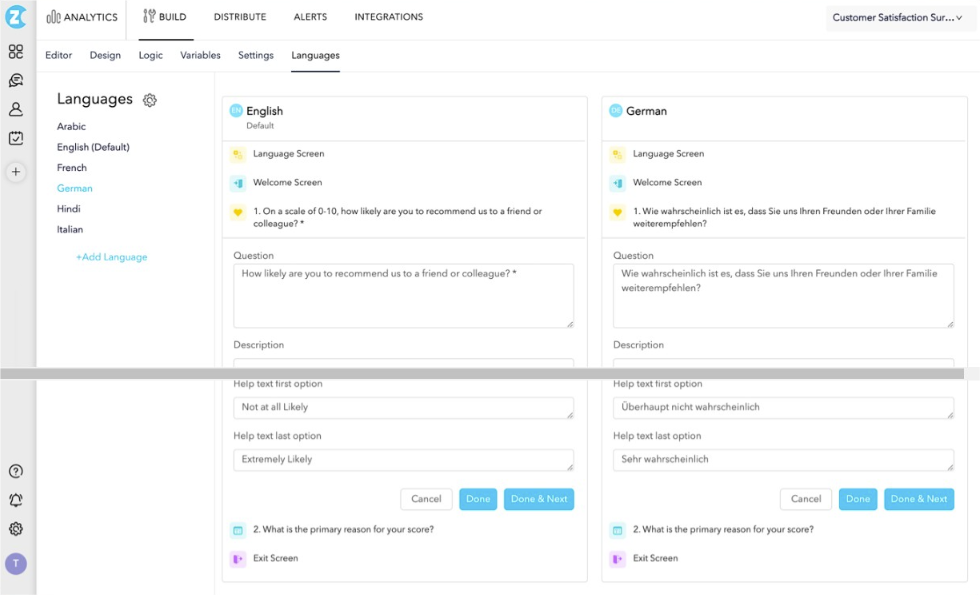Open the settings gear at bottom left

pyautogui.click(x=16, y=531)
